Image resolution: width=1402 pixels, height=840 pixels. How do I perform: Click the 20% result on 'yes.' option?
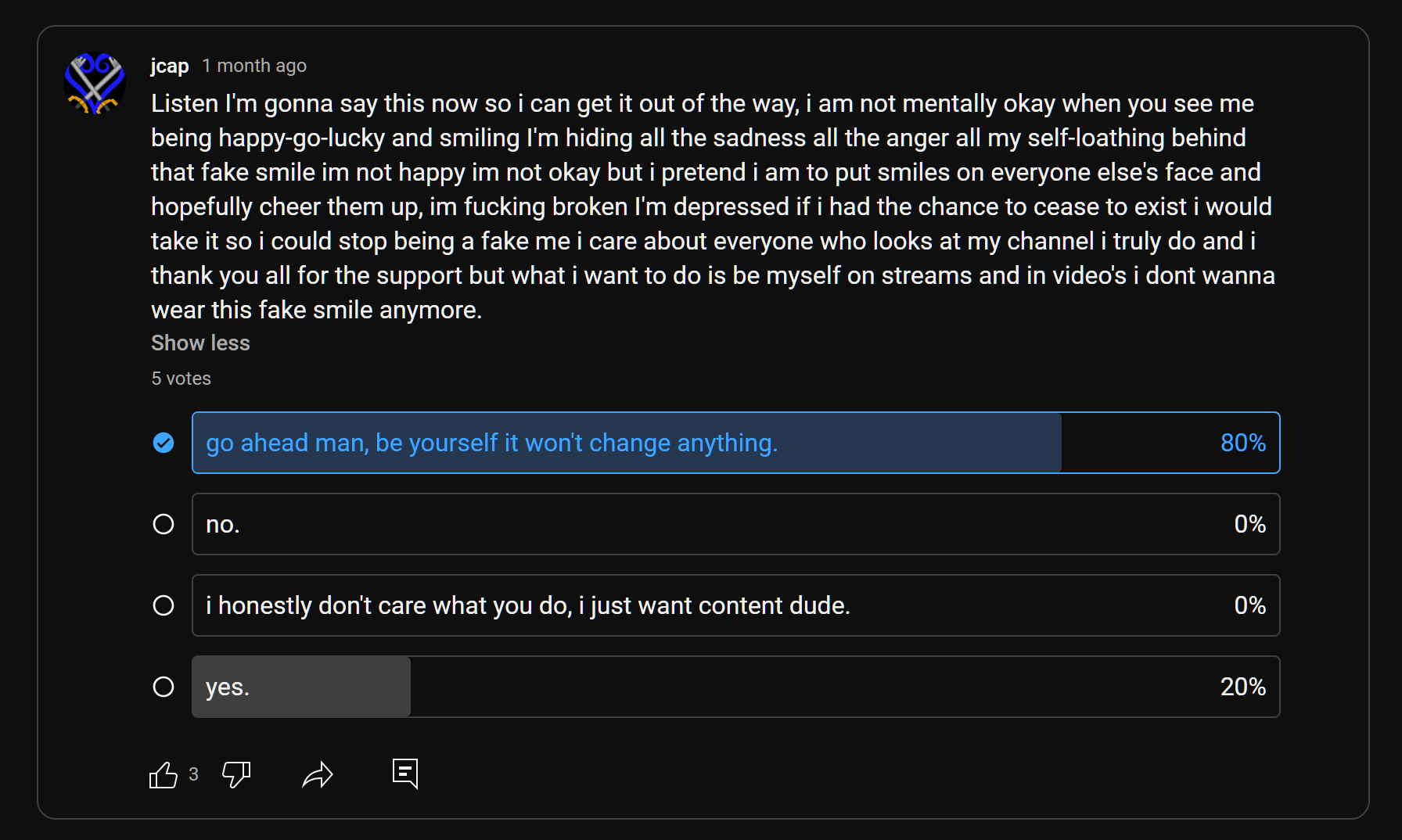coord(1243,687)
